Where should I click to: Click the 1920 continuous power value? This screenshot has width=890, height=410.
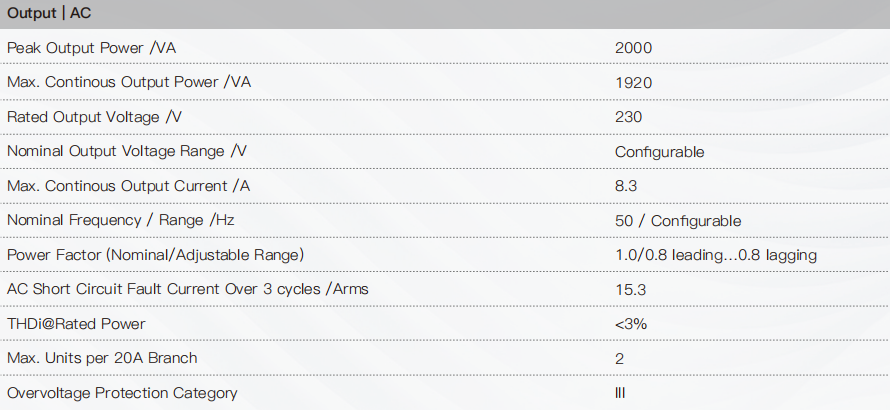pos(633,83)
